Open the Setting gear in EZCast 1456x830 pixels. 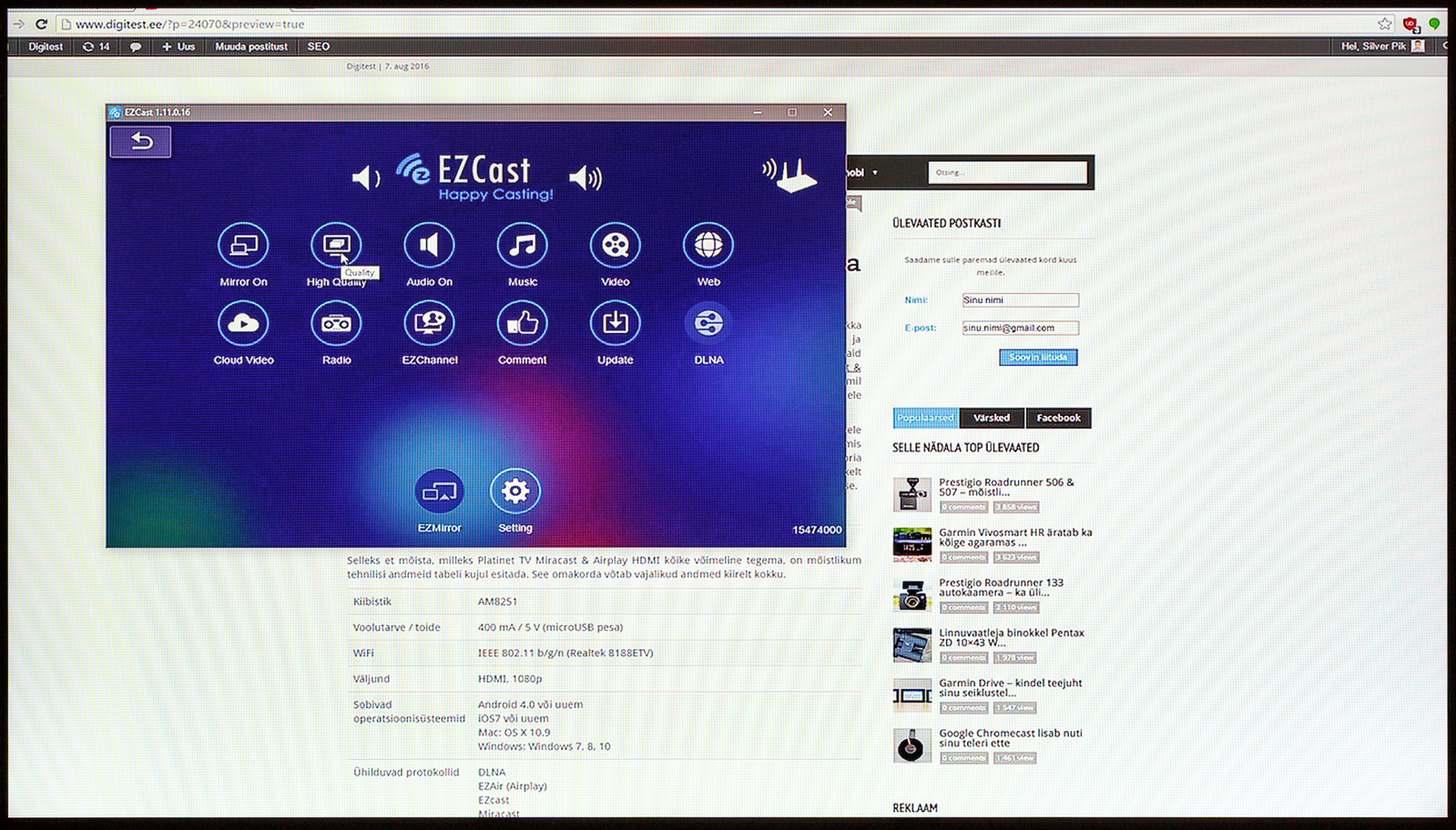pyautogui.click(x=515, y=491)
